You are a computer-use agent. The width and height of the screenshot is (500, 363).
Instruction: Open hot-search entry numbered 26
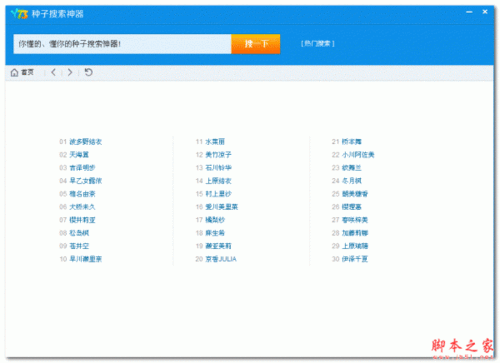(x=352, y=207)
